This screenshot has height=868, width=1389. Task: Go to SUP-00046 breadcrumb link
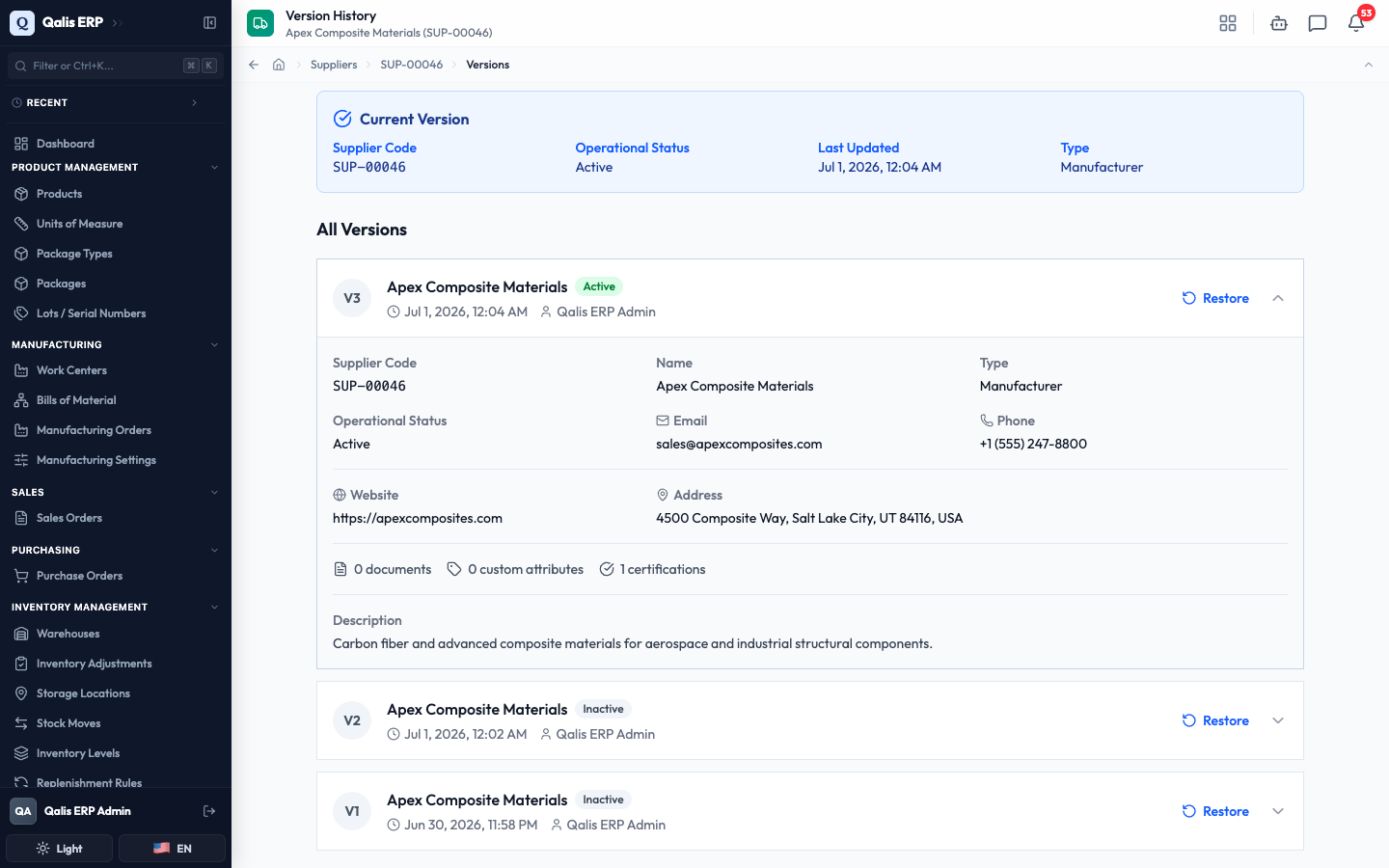(412, 65)
